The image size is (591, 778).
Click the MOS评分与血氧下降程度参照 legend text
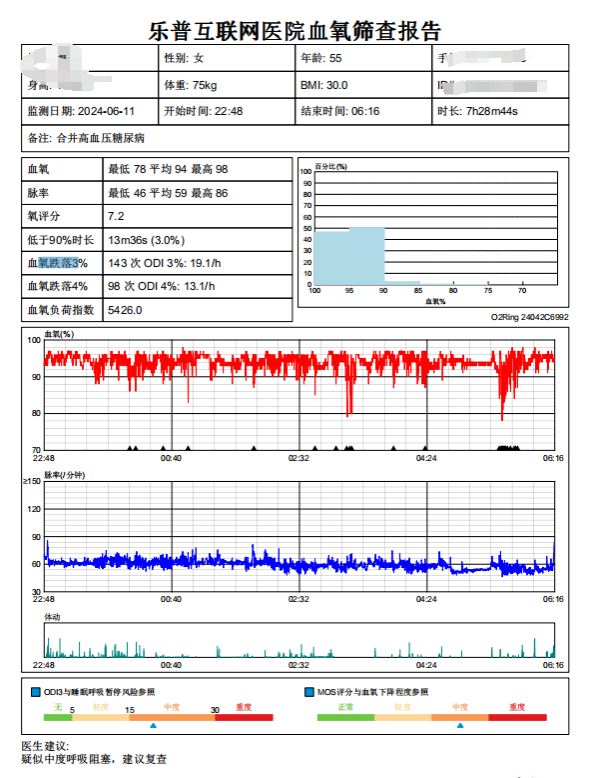point(373,692)
